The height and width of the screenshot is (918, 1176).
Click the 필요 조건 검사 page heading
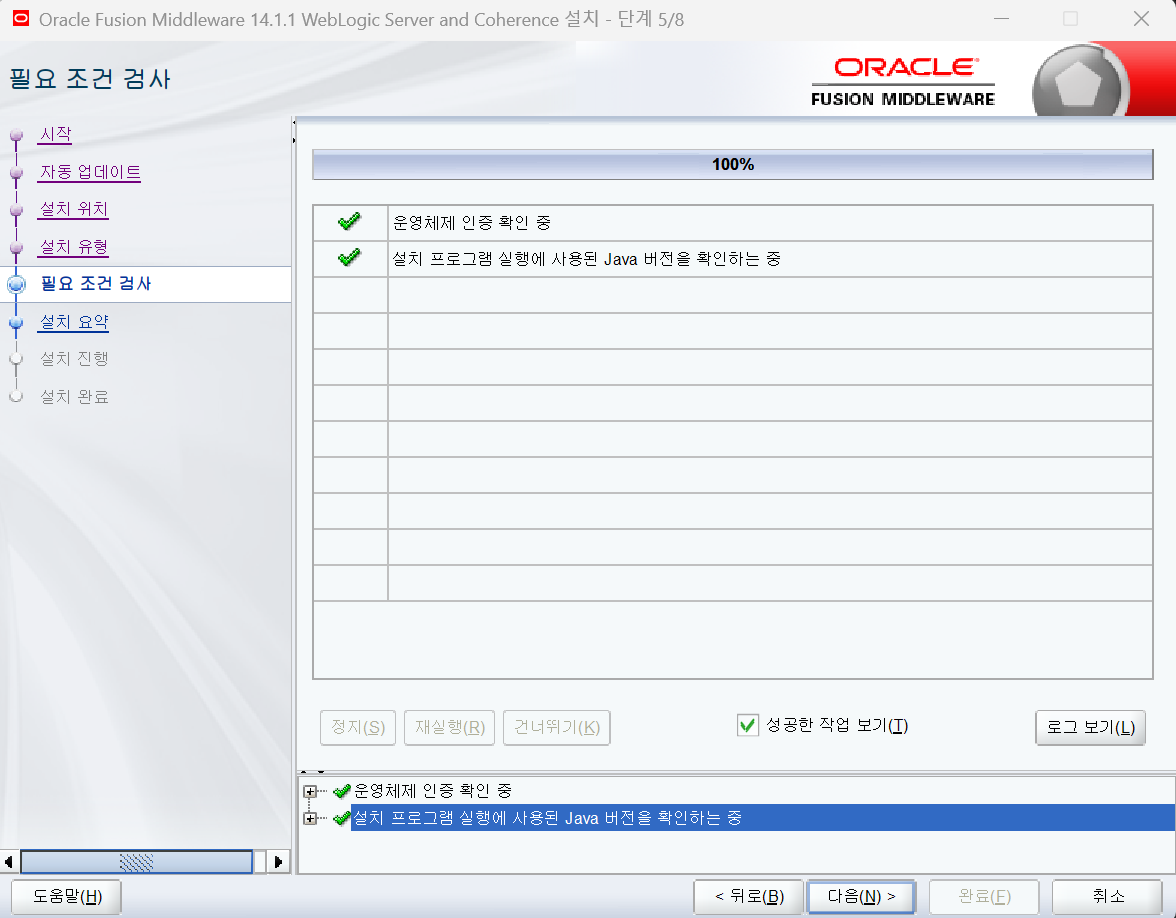click(90, 79)
